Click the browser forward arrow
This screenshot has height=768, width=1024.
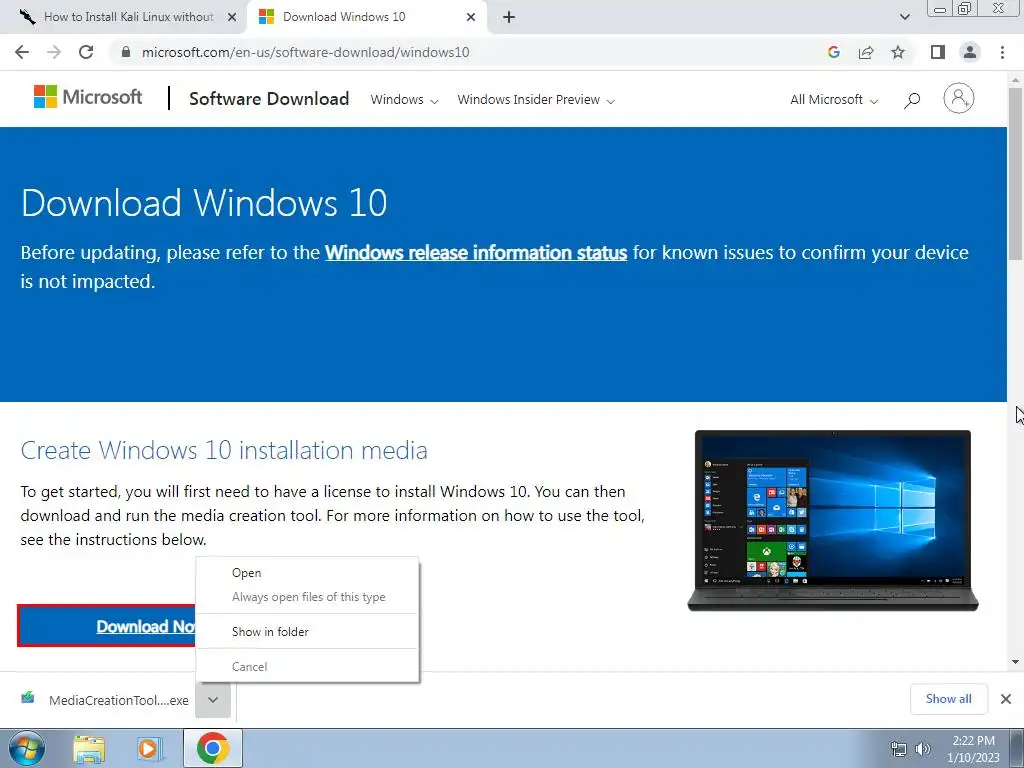54,52
